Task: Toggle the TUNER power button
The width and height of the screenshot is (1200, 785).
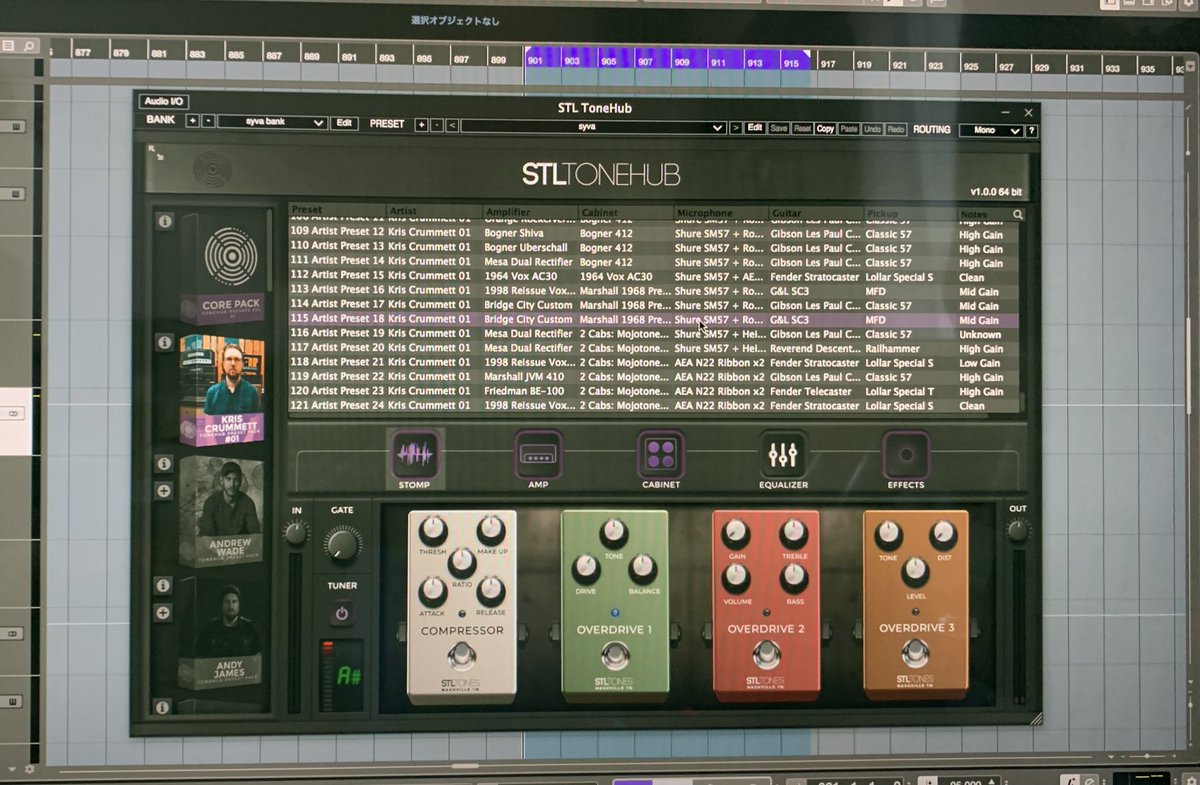Action: 342,613
